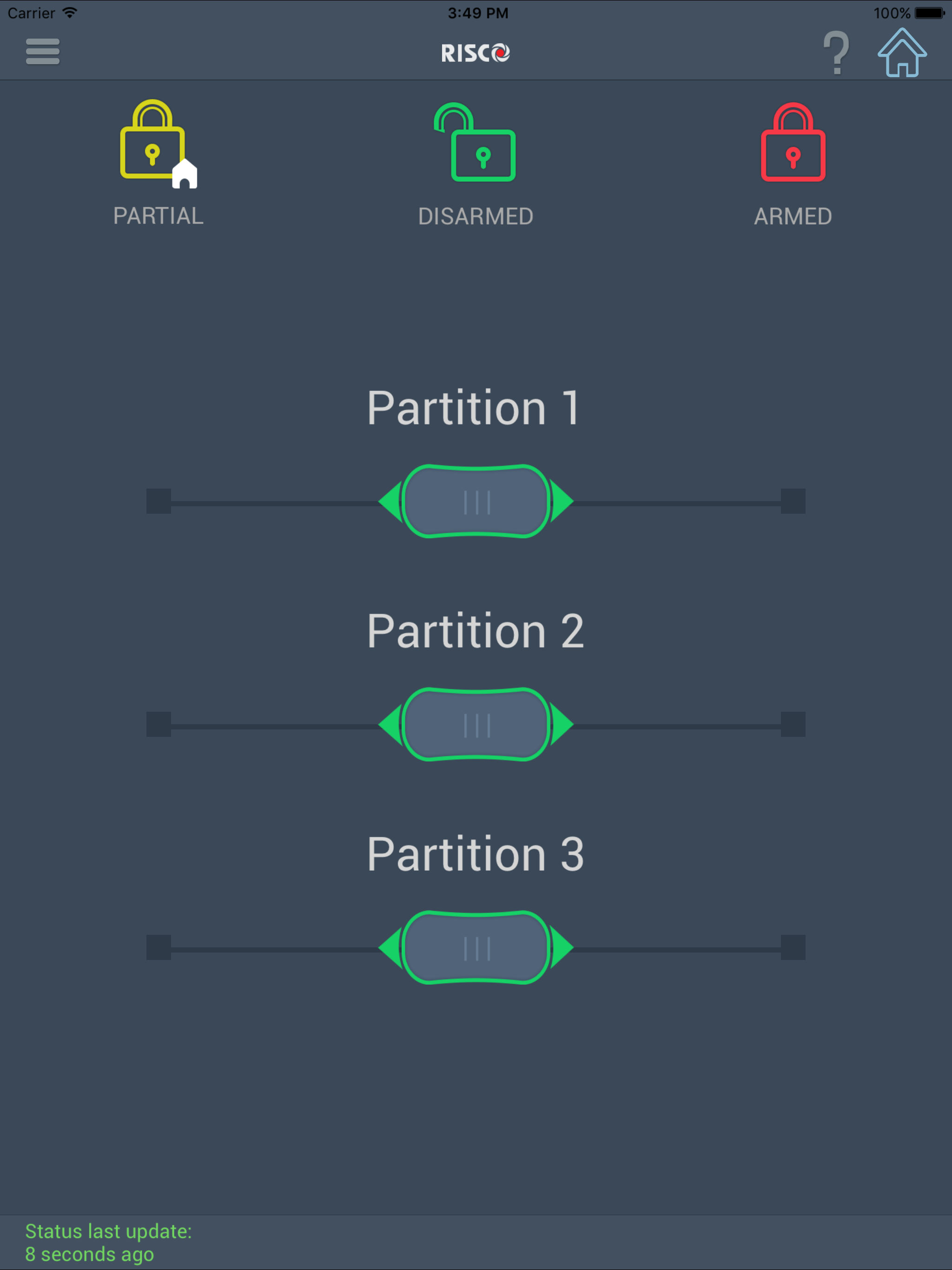The height and width of the screenshot is (1270, 952).
Task: Tap Partition 1 slider handle
Action: point(476,501)
